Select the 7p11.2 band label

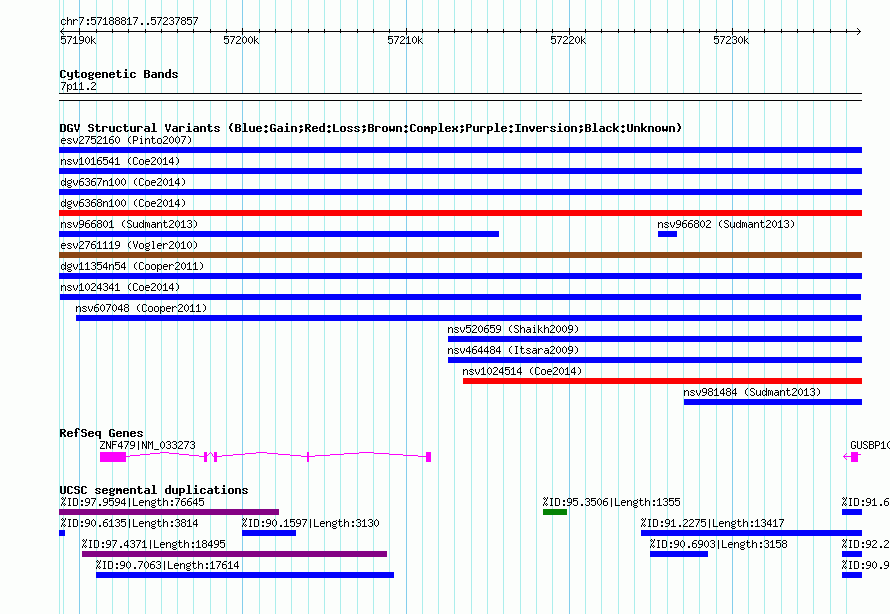point(78,86)
